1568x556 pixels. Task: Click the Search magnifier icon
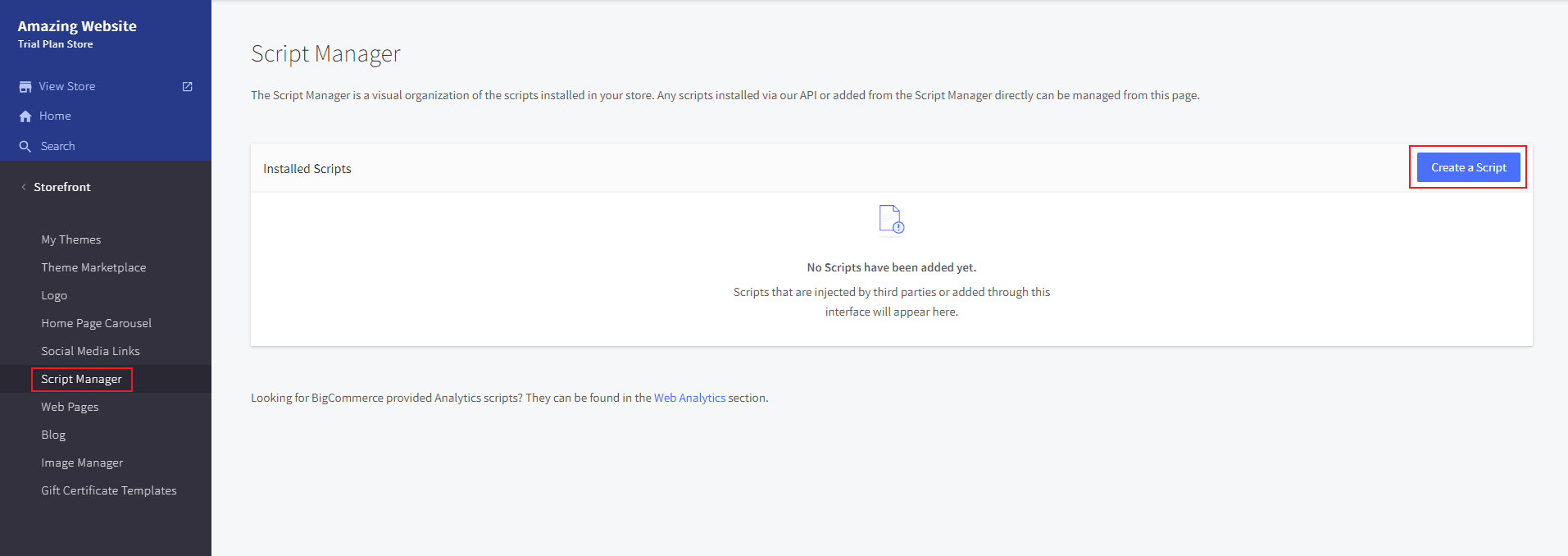[25, 147]
